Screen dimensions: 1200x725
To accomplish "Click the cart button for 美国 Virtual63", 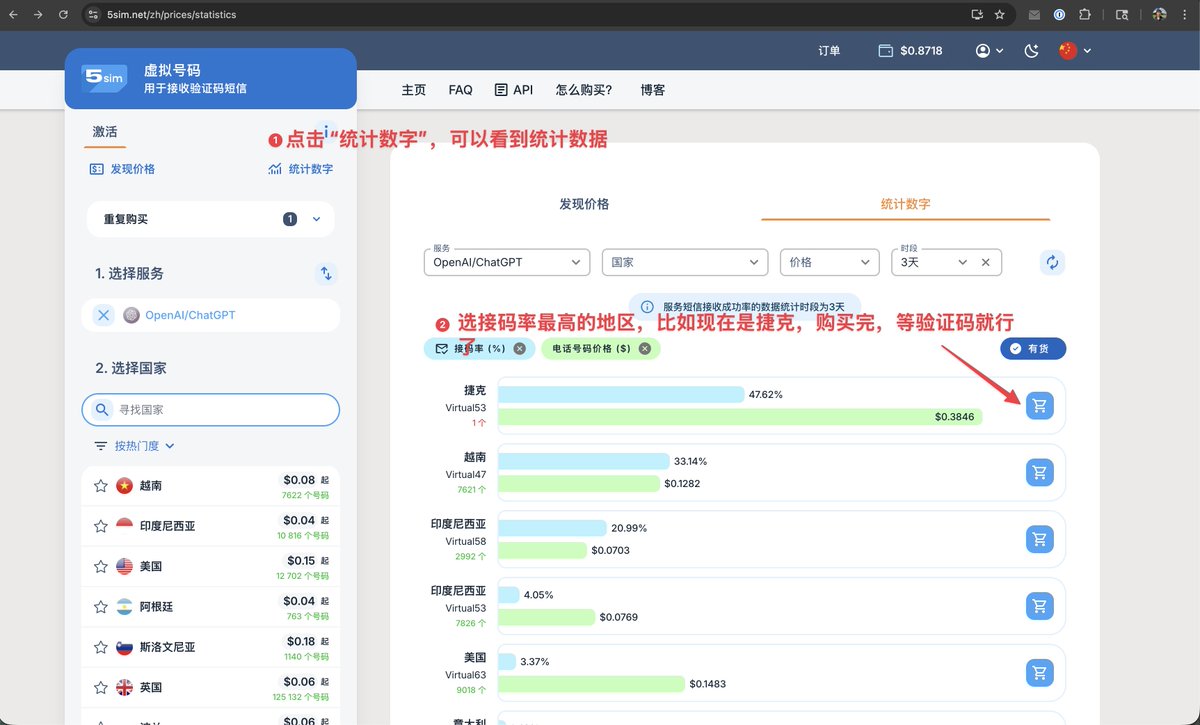I will pos(1040,673).
